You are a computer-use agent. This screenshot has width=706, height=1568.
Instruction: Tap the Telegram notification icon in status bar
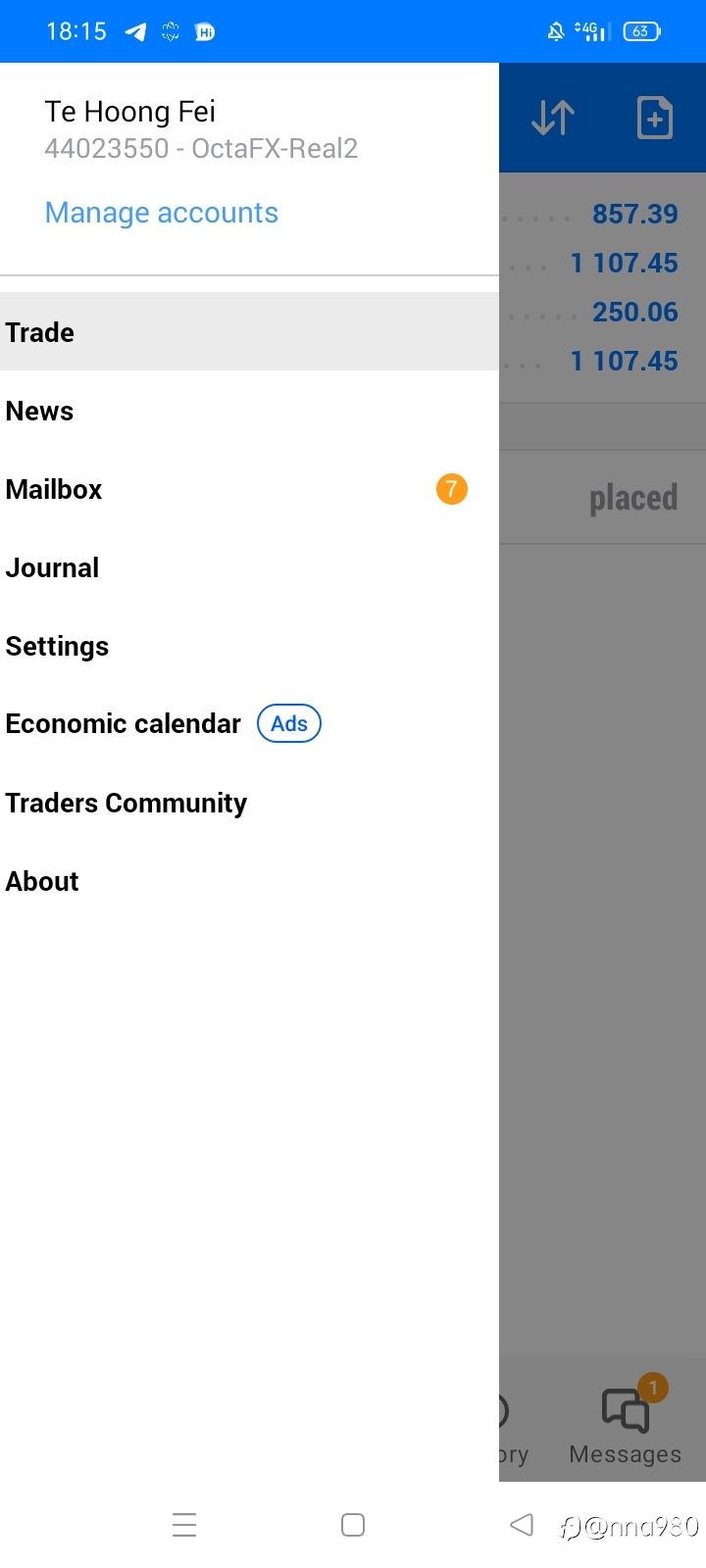(x=135, y=31)
